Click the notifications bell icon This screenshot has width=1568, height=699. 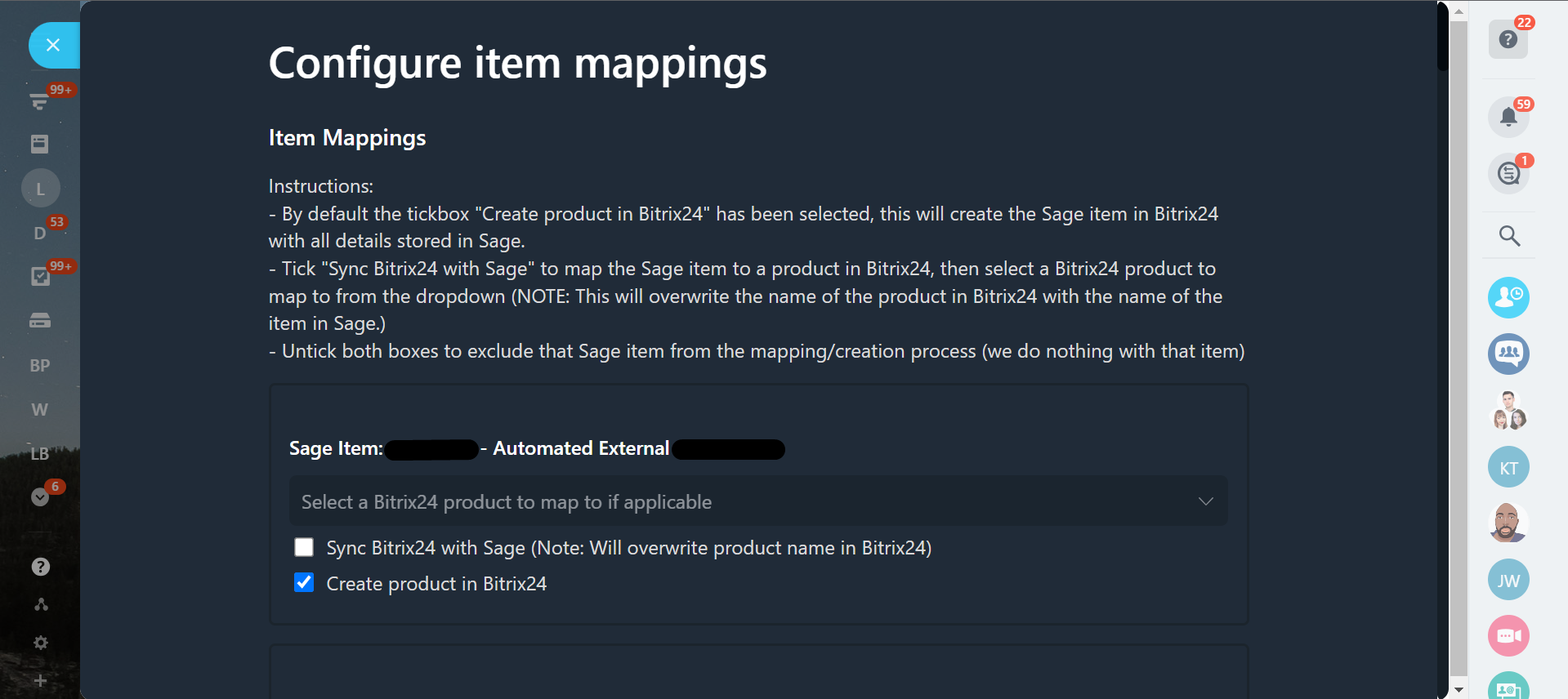(1508, 117)
